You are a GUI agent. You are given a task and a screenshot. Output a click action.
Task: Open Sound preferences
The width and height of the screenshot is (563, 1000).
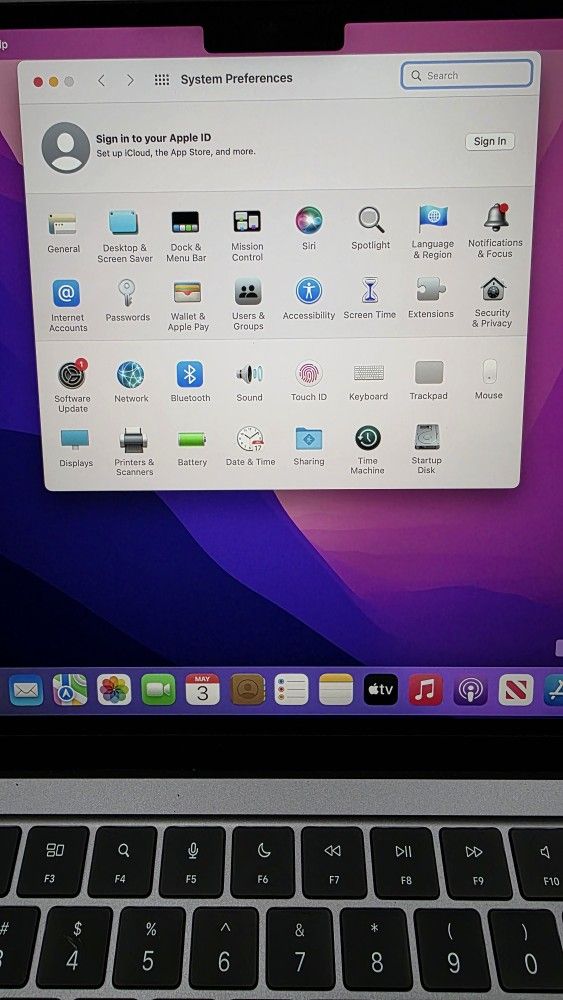[x=249, y=374]
